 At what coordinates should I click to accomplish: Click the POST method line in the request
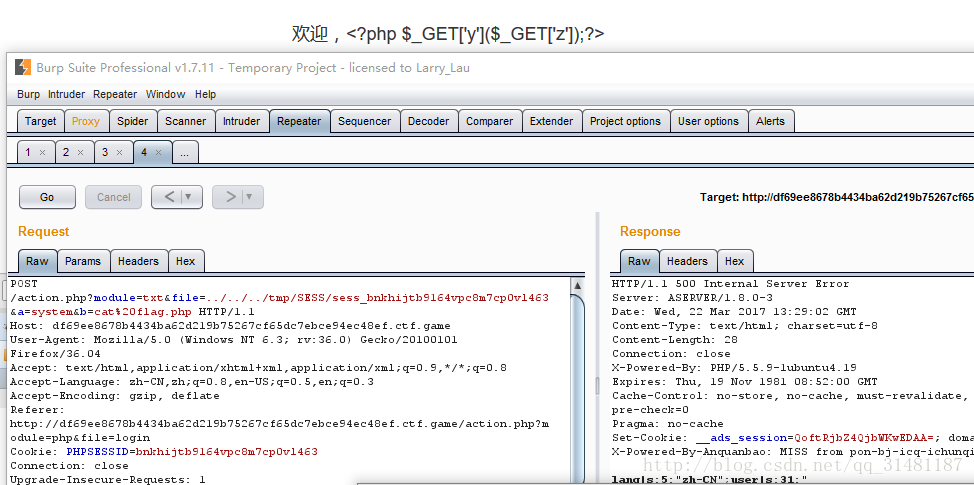click(x=24, y=284)
